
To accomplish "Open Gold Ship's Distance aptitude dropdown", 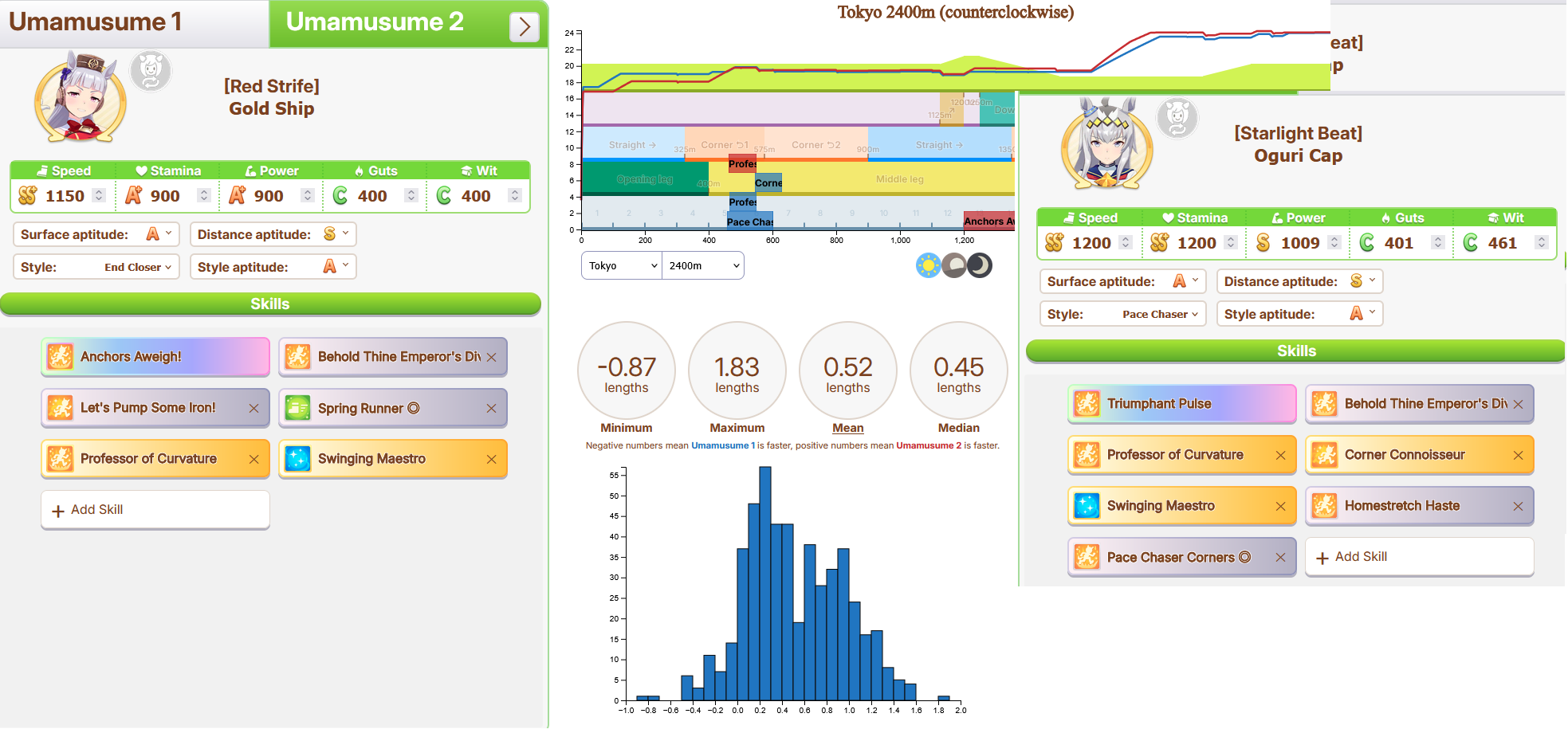I will pos(336,234).
